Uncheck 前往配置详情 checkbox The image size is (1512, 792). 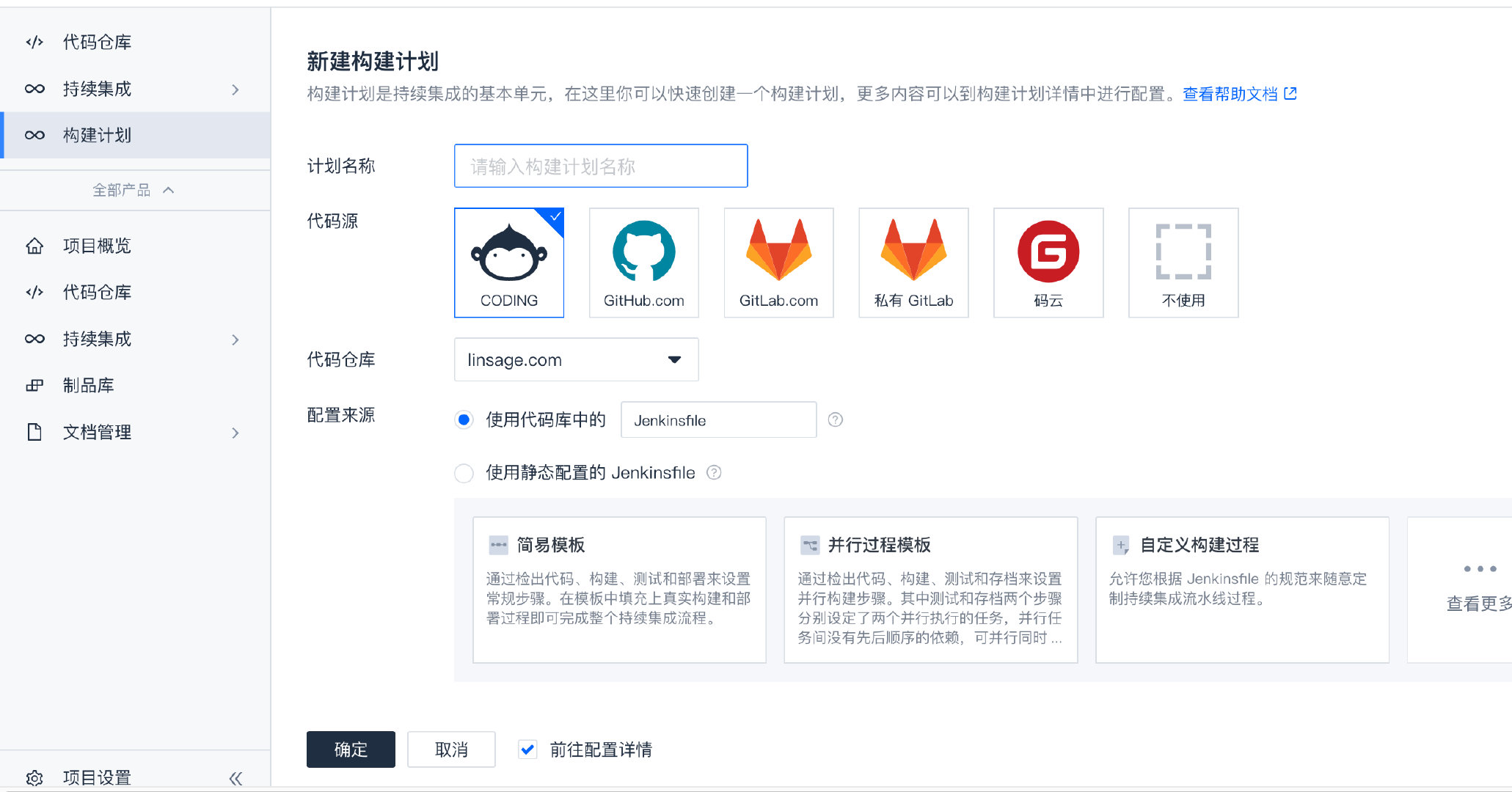click(x=527, y=749)
